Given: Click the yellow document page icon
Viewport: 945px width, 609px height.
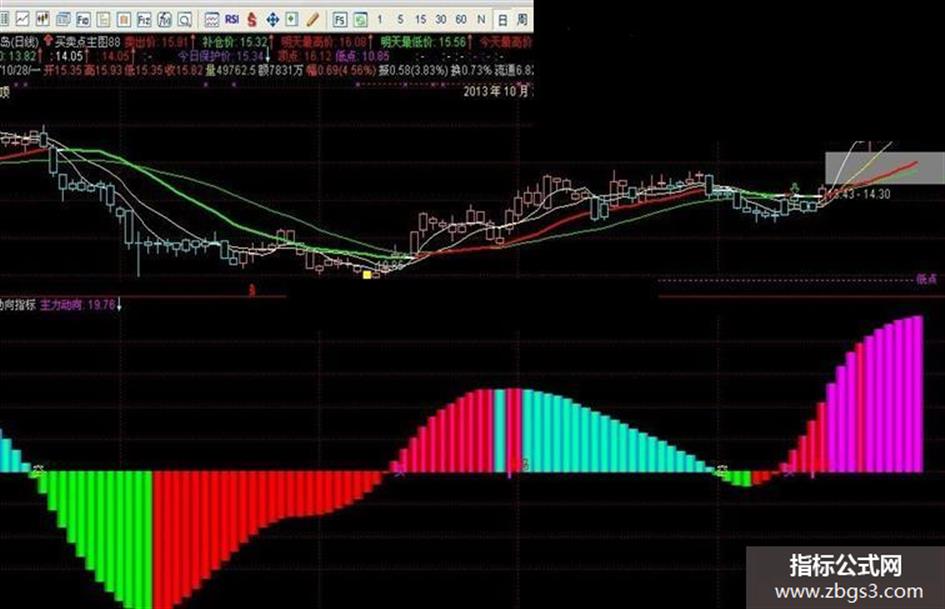Looking at the screenshot, I should point(104,20).
